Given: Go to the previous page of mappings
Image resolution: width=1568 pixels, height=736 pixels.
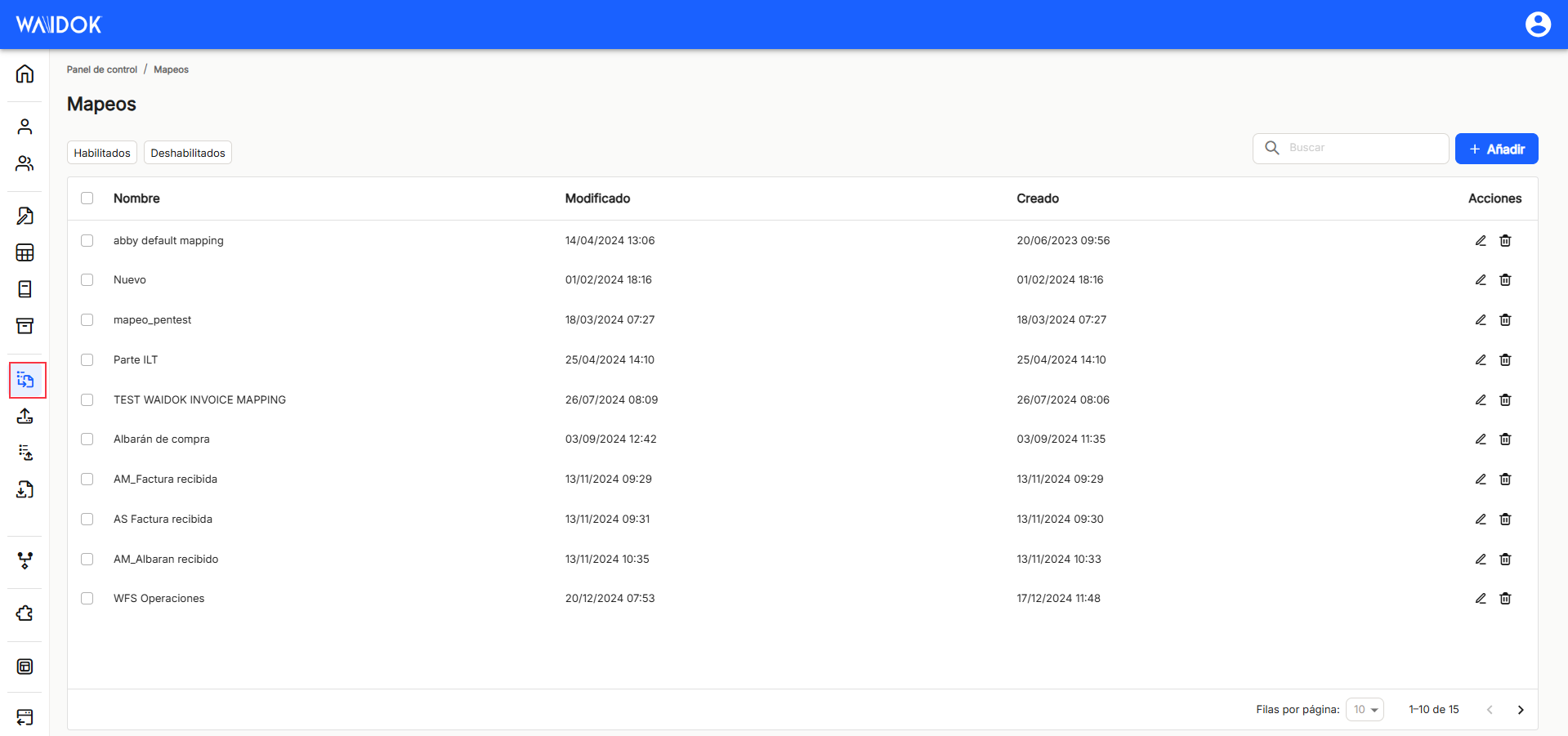Looking at the screenshot, I should point(1490,710).
